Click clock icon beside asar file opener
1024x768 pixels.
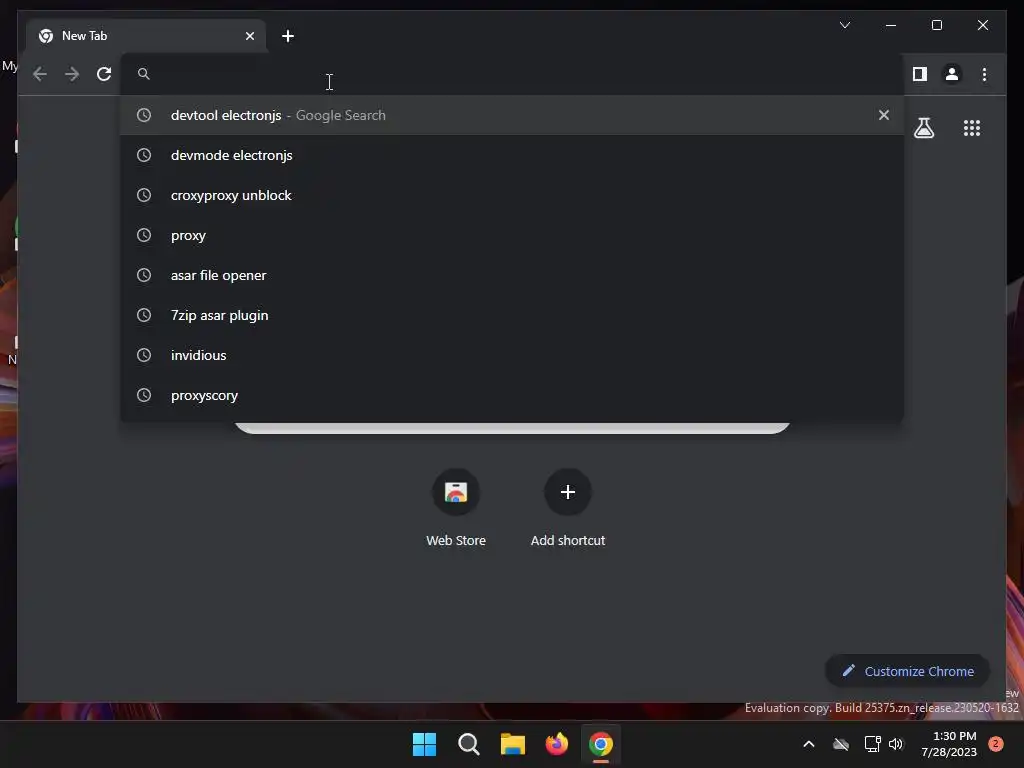(144, 275)
